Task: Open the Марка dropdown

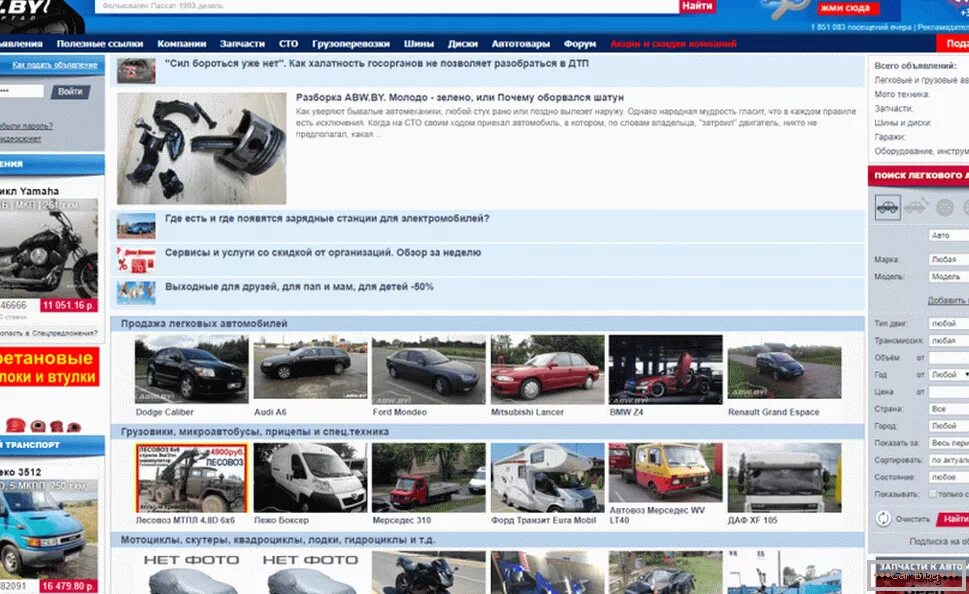Action: click(x=949, y=260)
